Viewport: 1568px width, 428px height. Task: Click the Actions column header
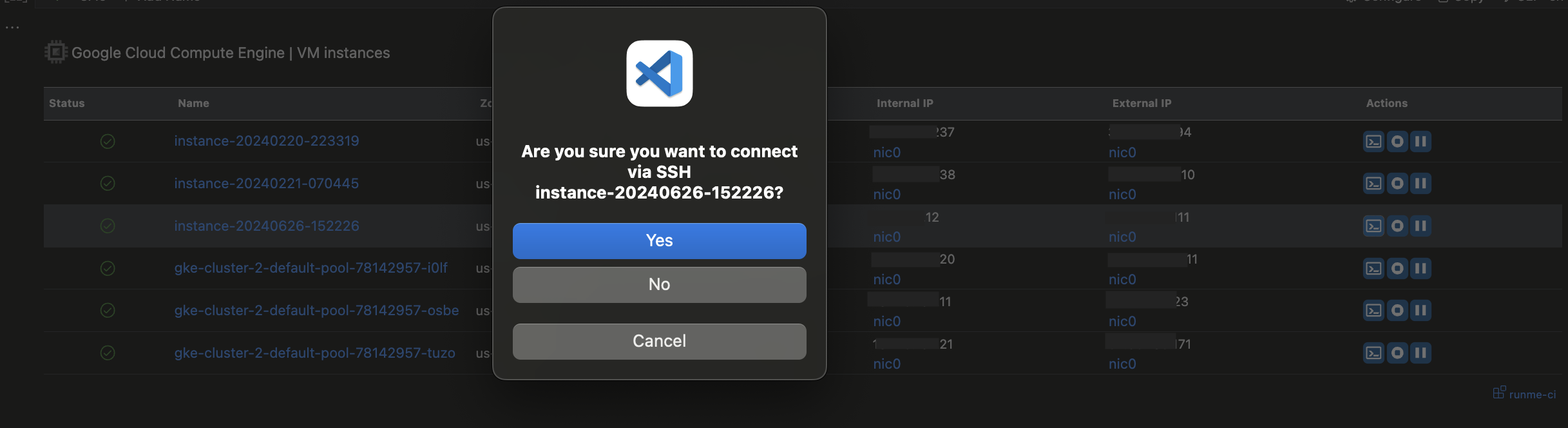click(1386, 103)
